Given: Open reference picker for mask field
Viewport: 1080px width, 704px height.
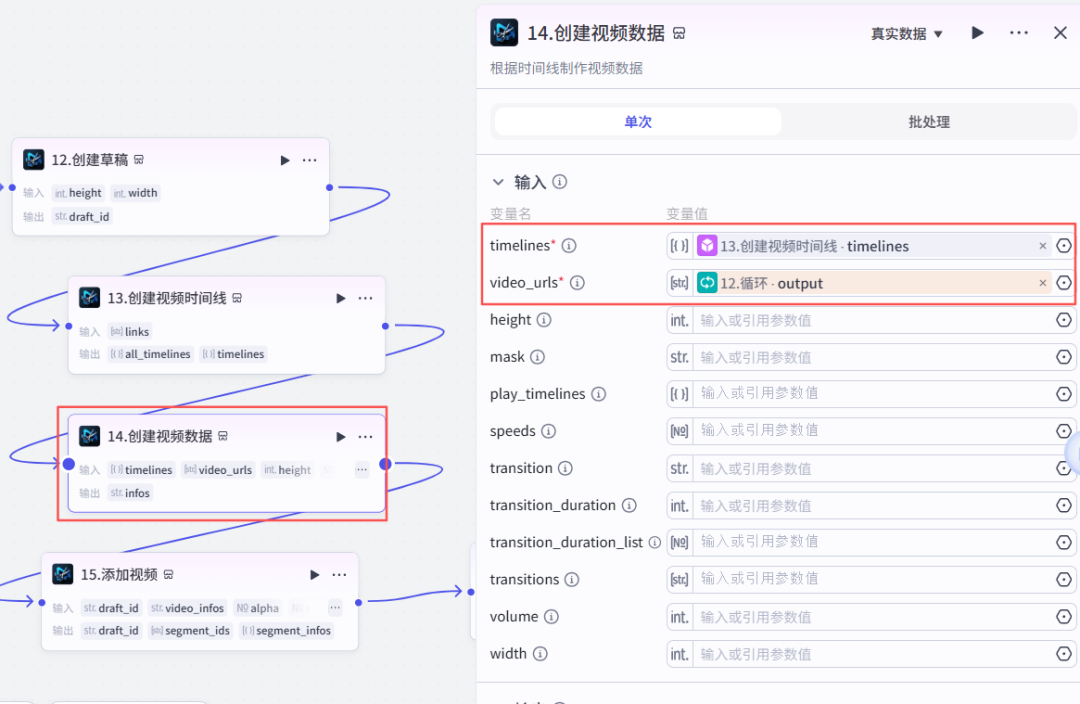Looking at the screenshot, I should coord(1063,358).
